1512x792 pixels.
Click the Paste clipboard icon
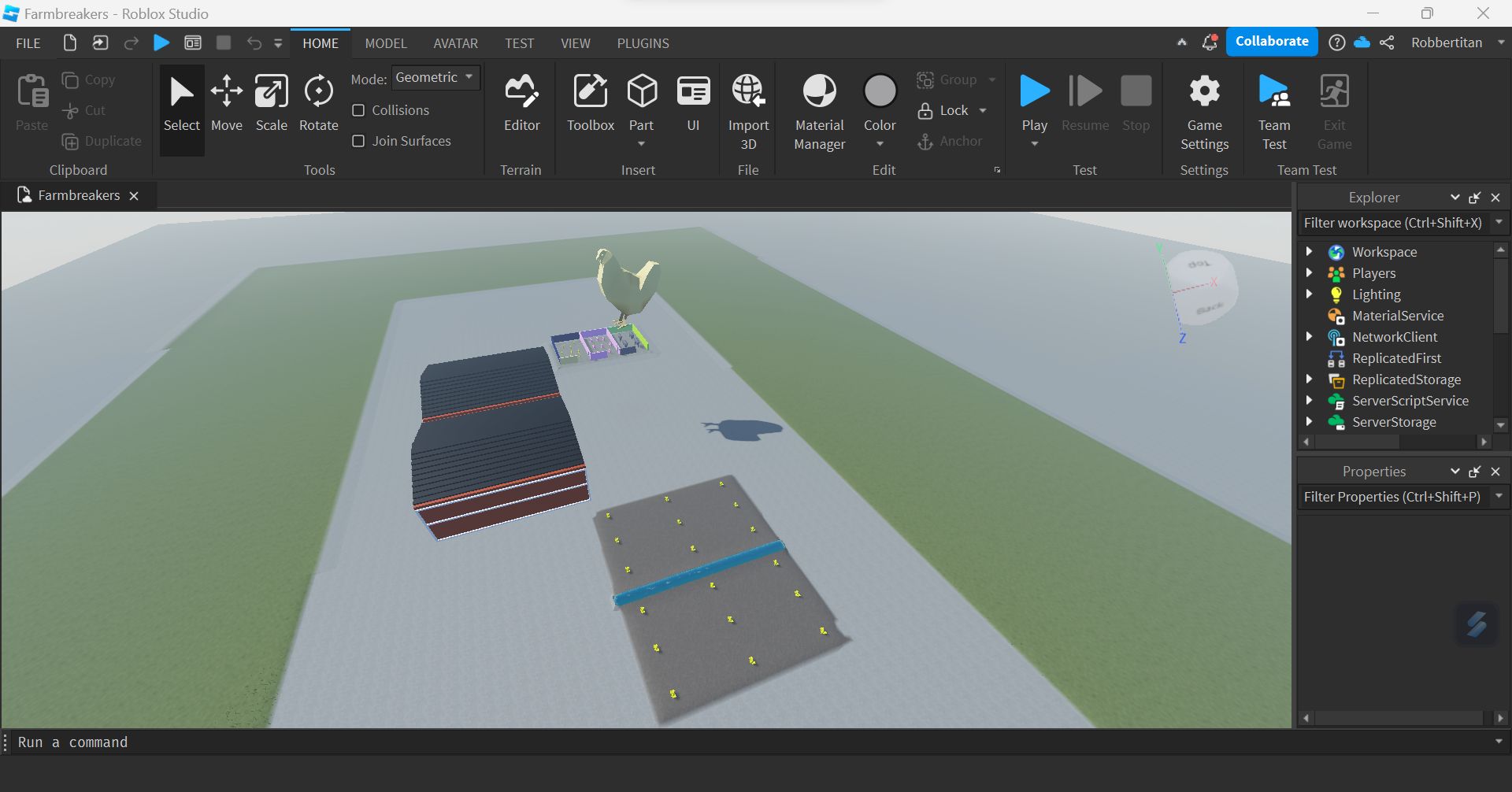32,91
